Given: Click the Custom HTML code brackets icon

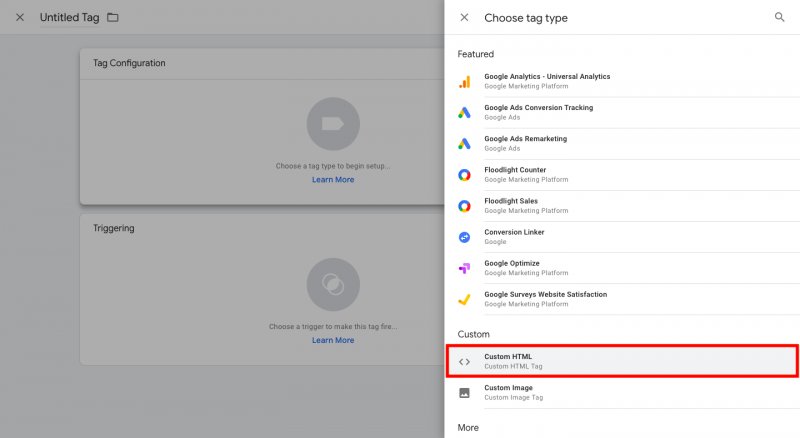Looking at the screenshot, I should (464, 362).
